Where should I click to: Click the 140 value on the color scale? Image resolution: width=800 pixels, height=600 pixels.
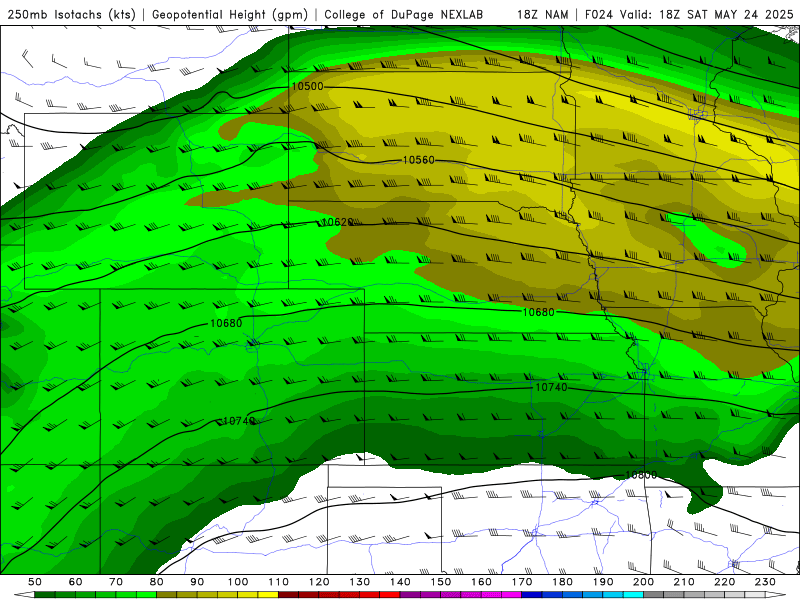click(400, 582)
